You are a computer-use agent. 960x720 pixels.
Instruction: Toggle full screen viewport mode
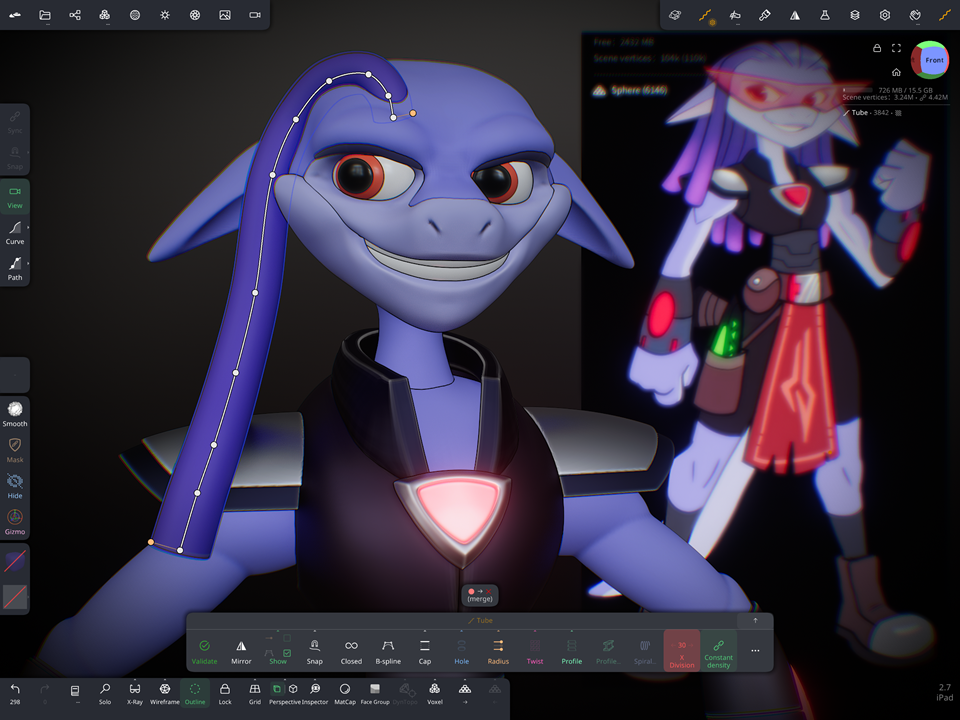pyautogui.click(x=896, y=48)
